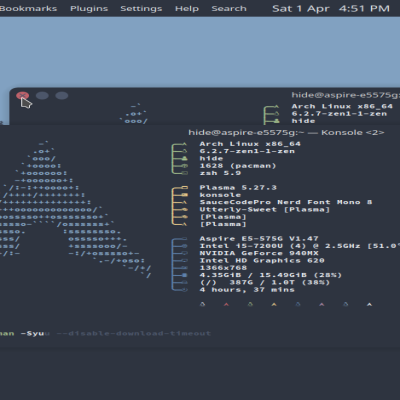Click the disk icon beside (/) 387G / 1.0T
Screen dimensions: 400x400
(184, 283)
